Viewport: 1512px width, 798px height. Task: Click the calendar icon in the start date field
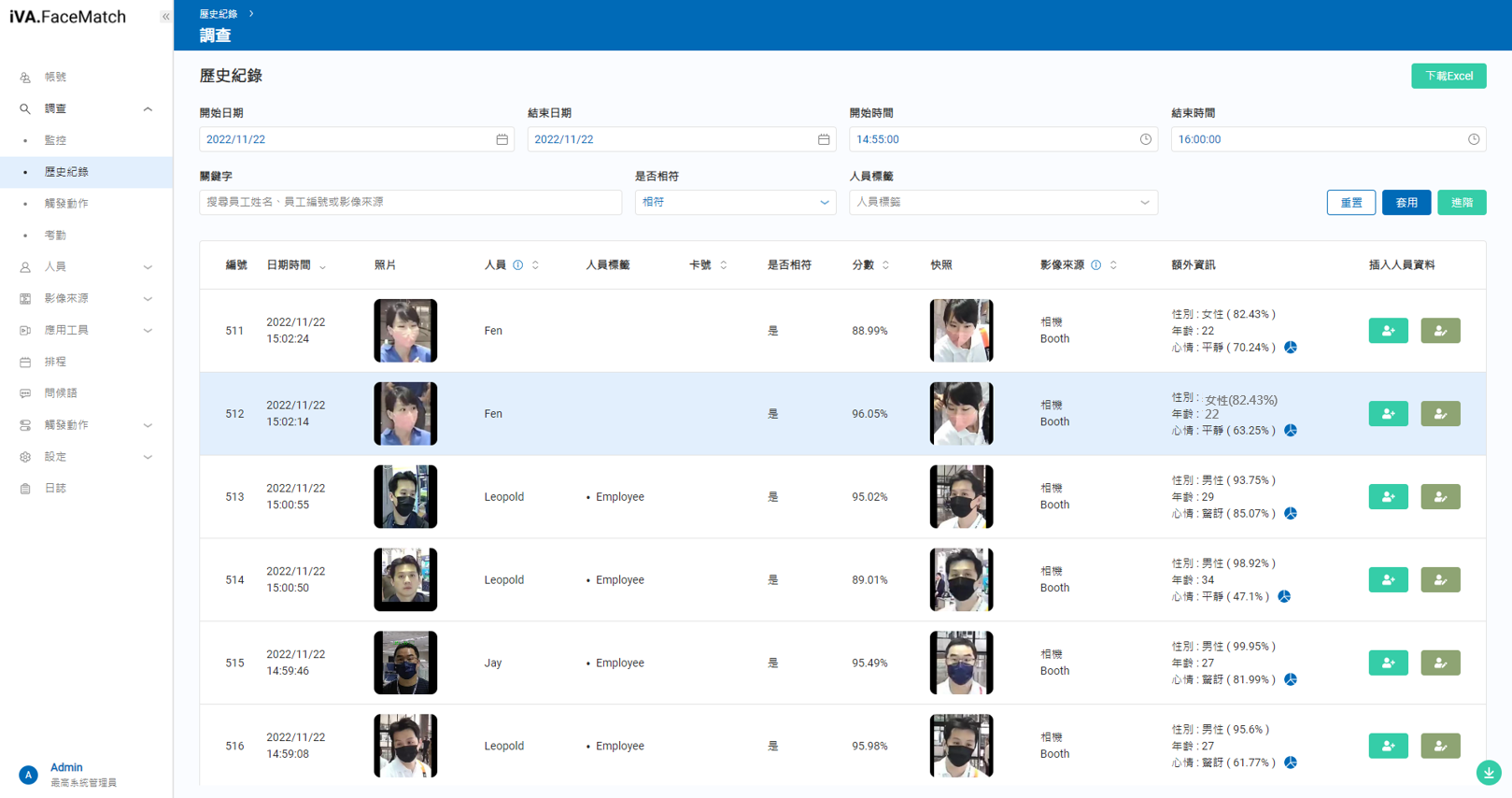(502, 139)
